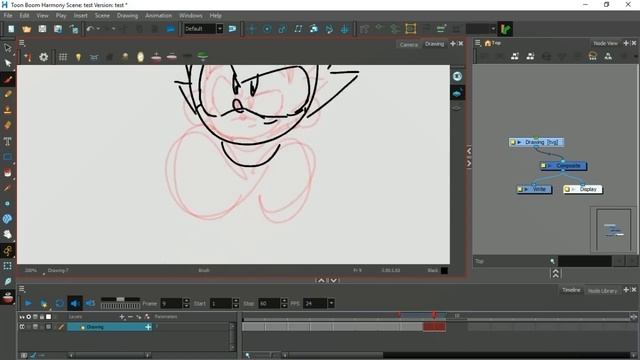Increase the Frame value with stepper

tap(186, 301)
